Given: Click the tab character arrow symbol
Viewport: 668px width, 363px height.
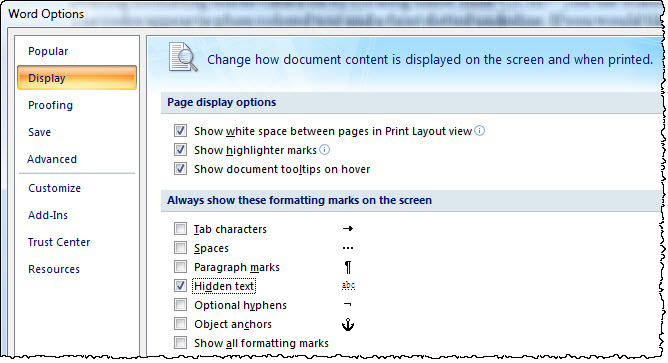Looking at the screenshot, I should 348,229.
